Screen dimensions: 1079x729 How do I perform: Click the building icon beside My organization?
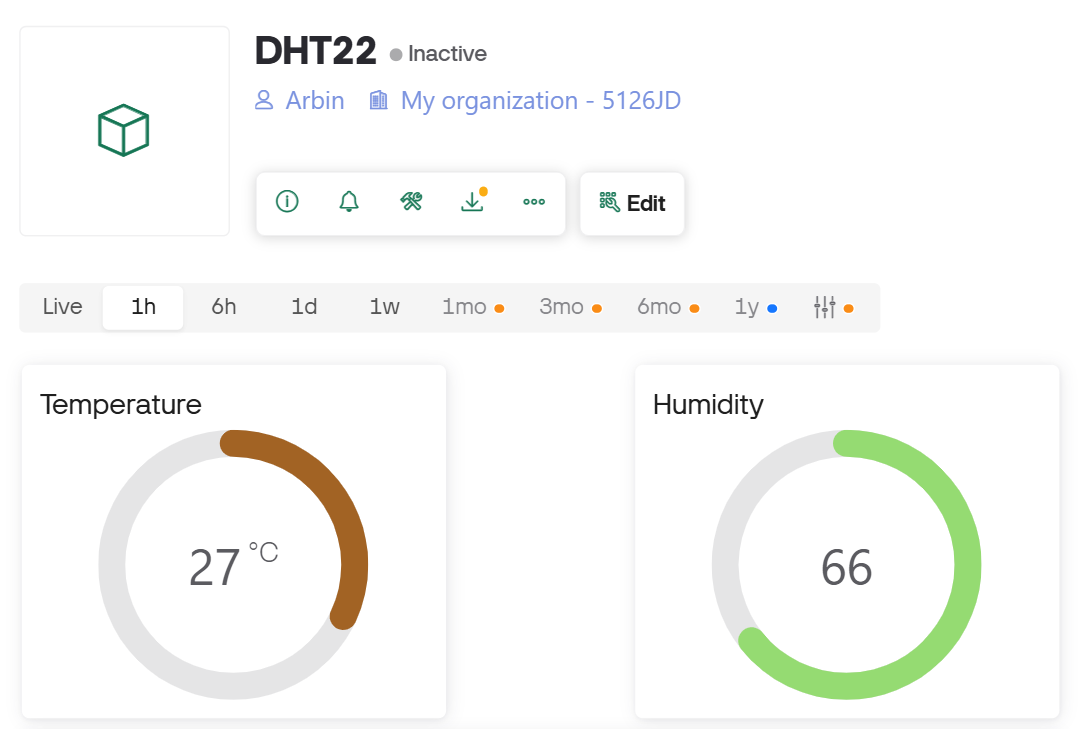coord(377,100)
